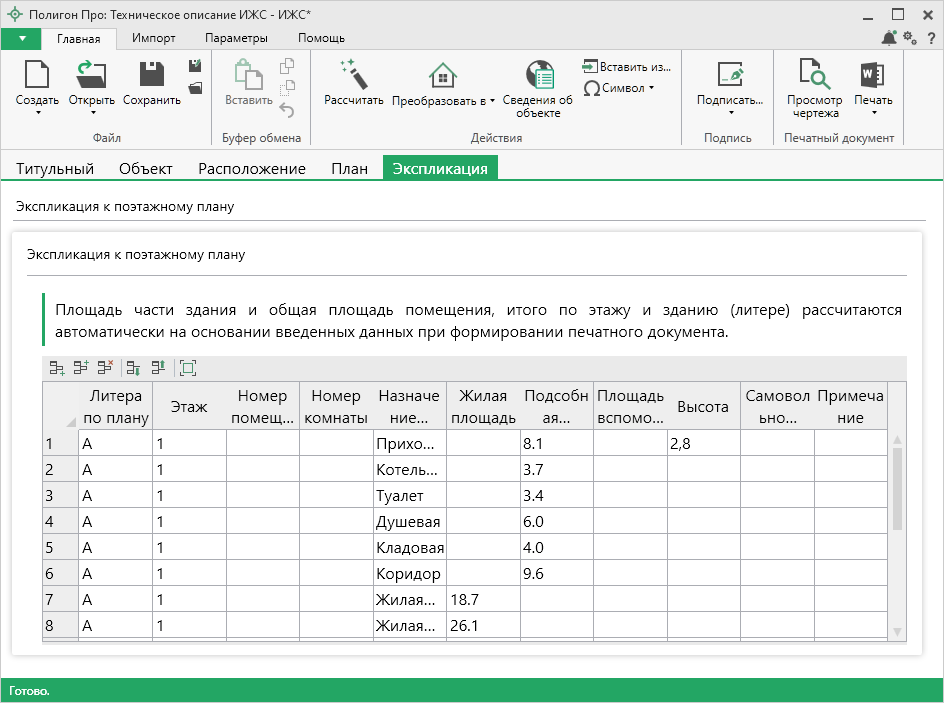Expand the Создать dropdown arrow
The image size is (944, 703).
(37, 112)
